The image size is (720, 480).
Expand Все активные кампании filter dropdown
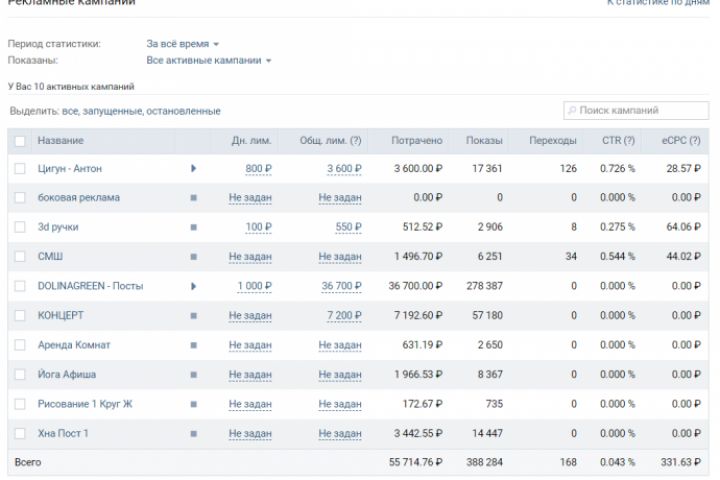point(209,61)
